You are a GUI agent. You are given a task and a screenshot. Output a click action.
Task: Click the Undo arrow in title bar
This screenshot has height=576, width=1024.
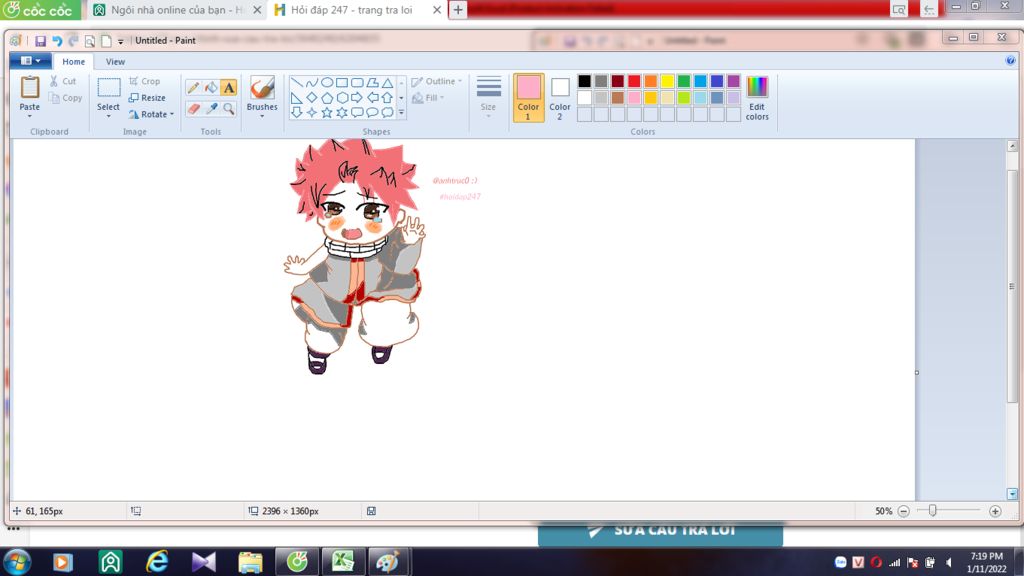pyautogui.click(x=57, y=40)
